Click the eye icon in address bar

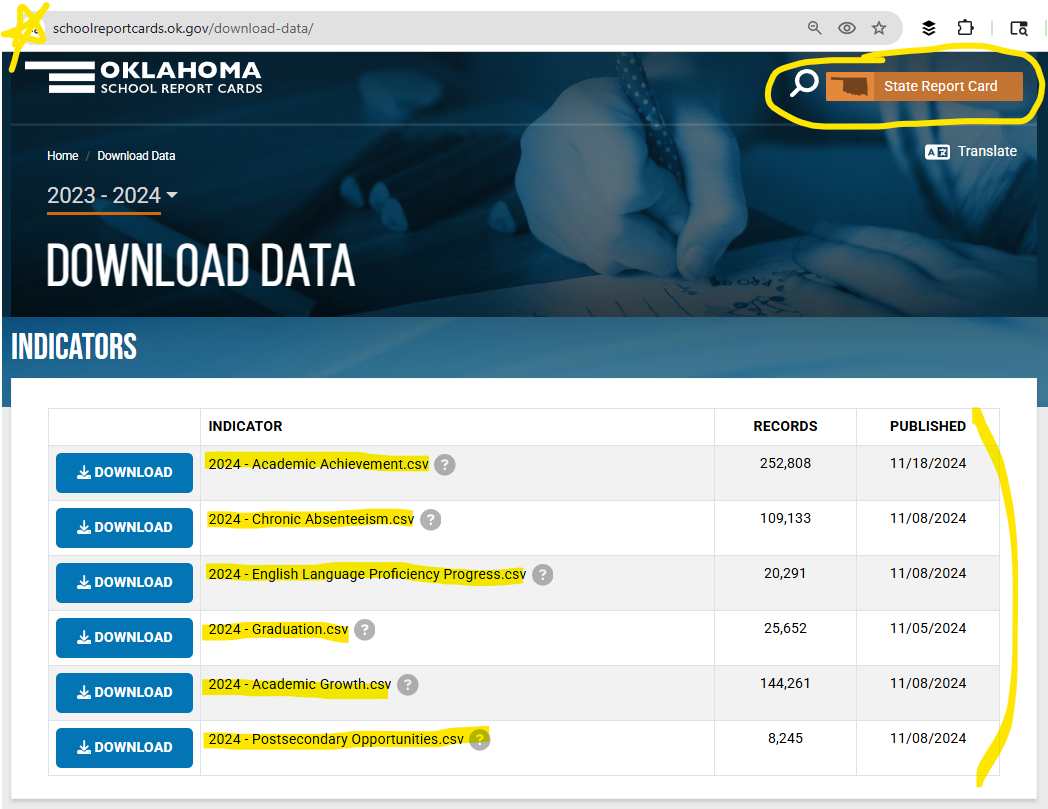[847, 28]
